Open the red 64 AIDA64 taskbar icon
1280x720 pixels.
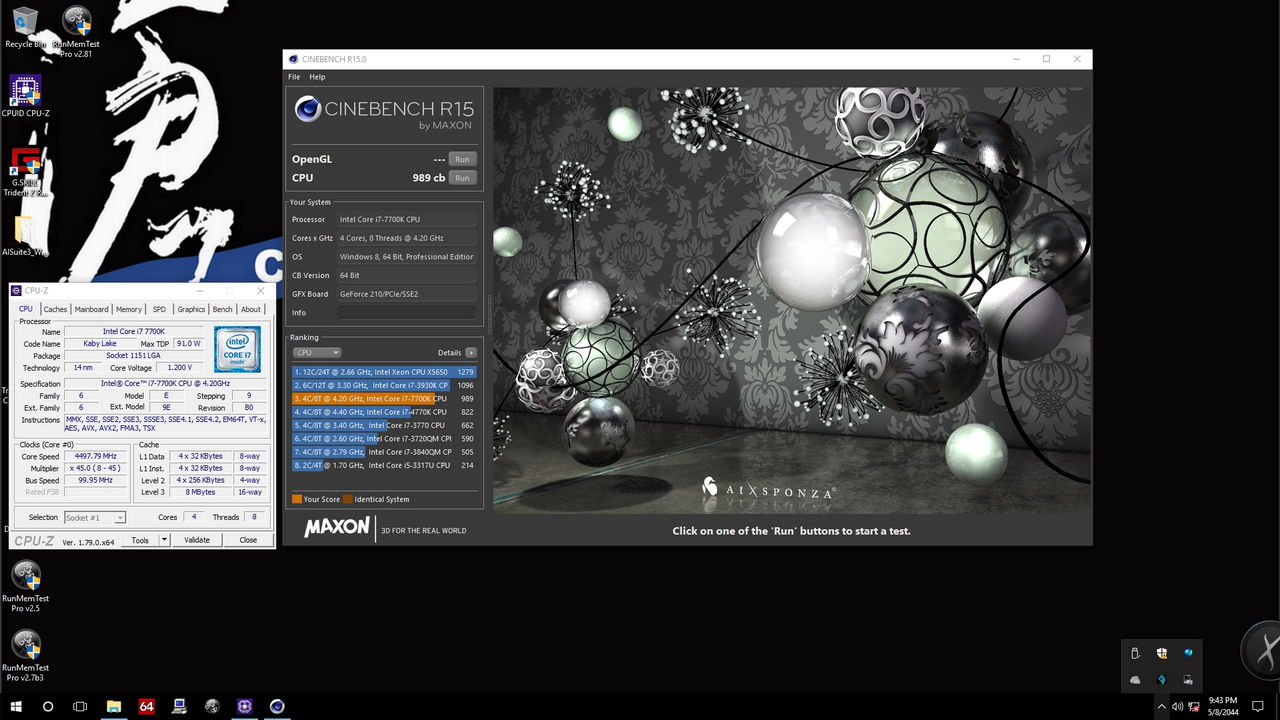(147, 706)
